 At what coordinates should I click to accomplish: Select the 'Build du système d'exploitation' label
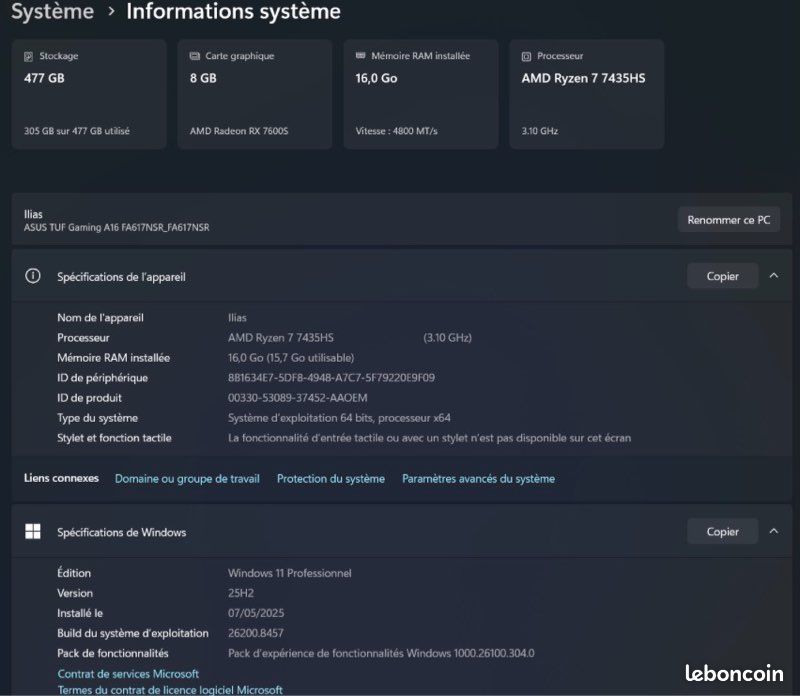[133, 633]
